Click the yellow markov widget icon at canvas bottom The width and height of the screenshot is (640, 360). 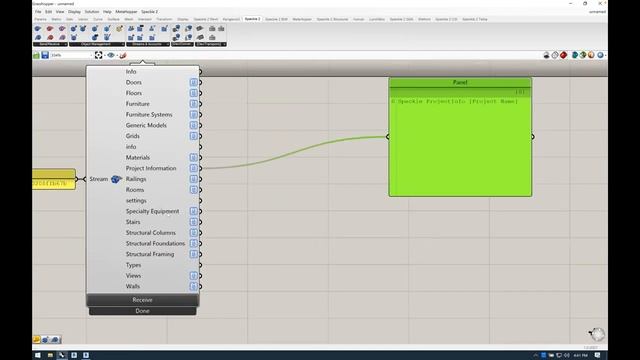point(36,340)
